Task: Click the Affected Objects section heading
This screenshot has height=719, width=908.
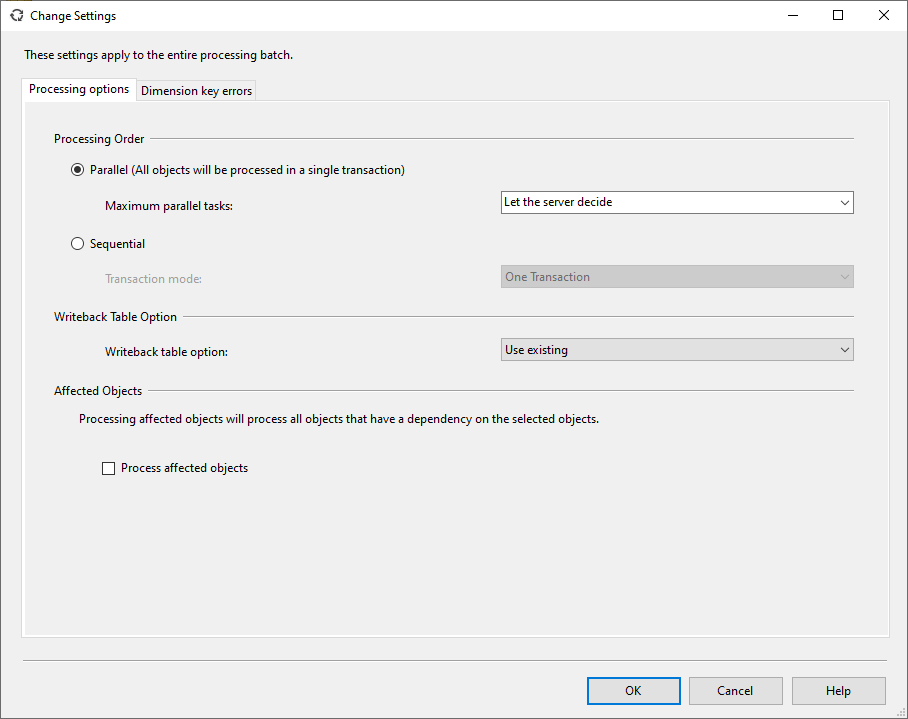Action: coord(98,391)
